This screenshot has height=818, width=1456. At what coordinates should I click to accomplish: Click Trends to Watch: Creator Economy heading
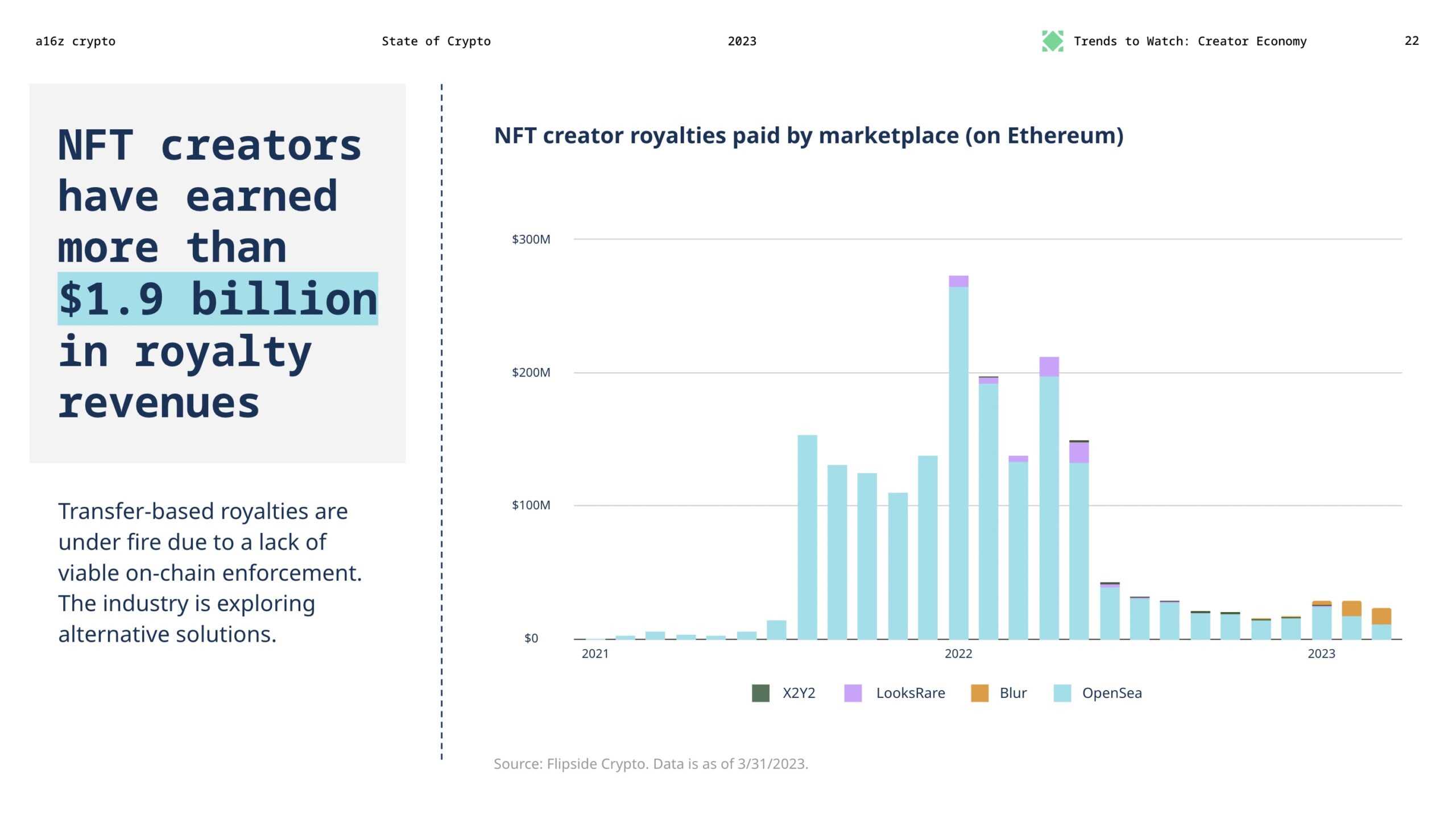click(1190, 41)
